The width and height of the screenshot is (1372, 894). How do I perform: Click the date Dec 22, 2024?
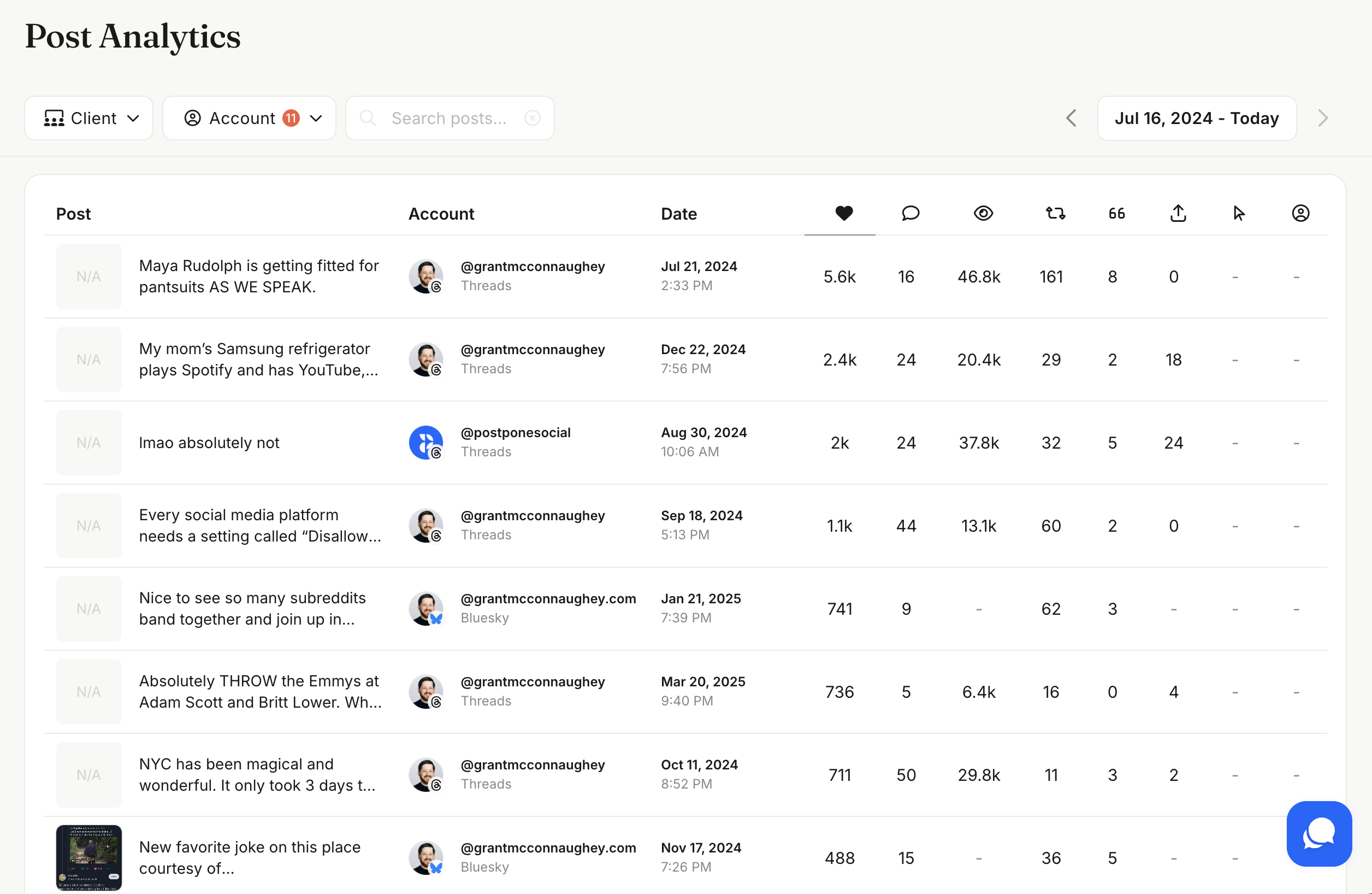(x=703, y=350)
